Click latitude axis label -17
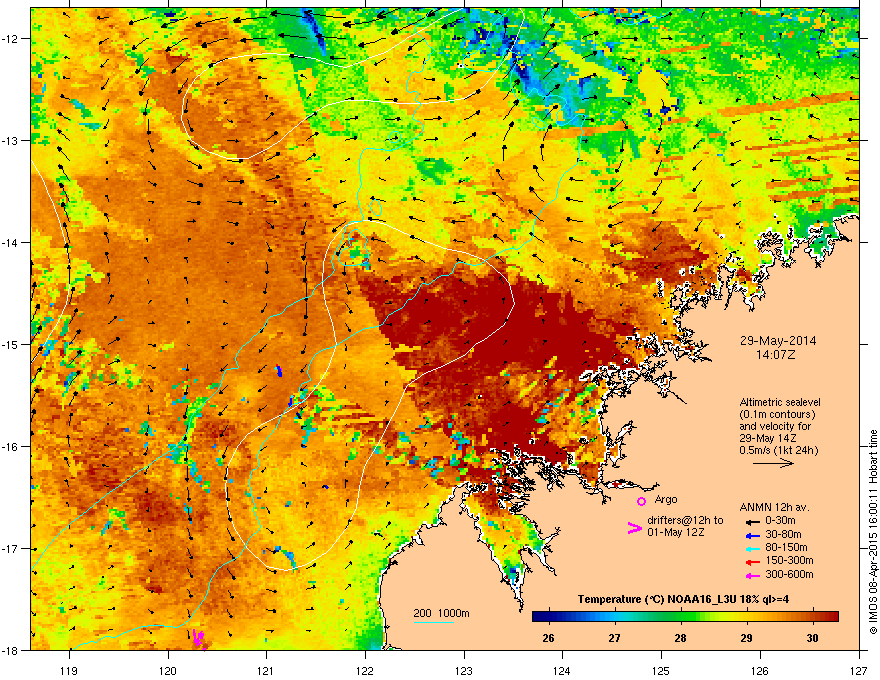Viewport: 880px width, 680px height. (x=10, y=549)
